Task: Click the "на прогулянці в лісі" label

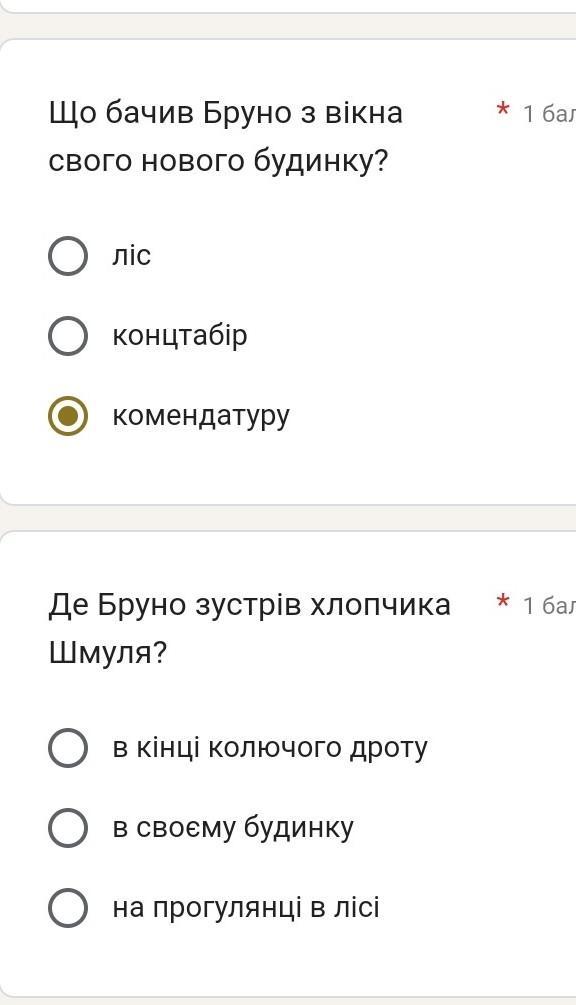Action: pos(246,908)
